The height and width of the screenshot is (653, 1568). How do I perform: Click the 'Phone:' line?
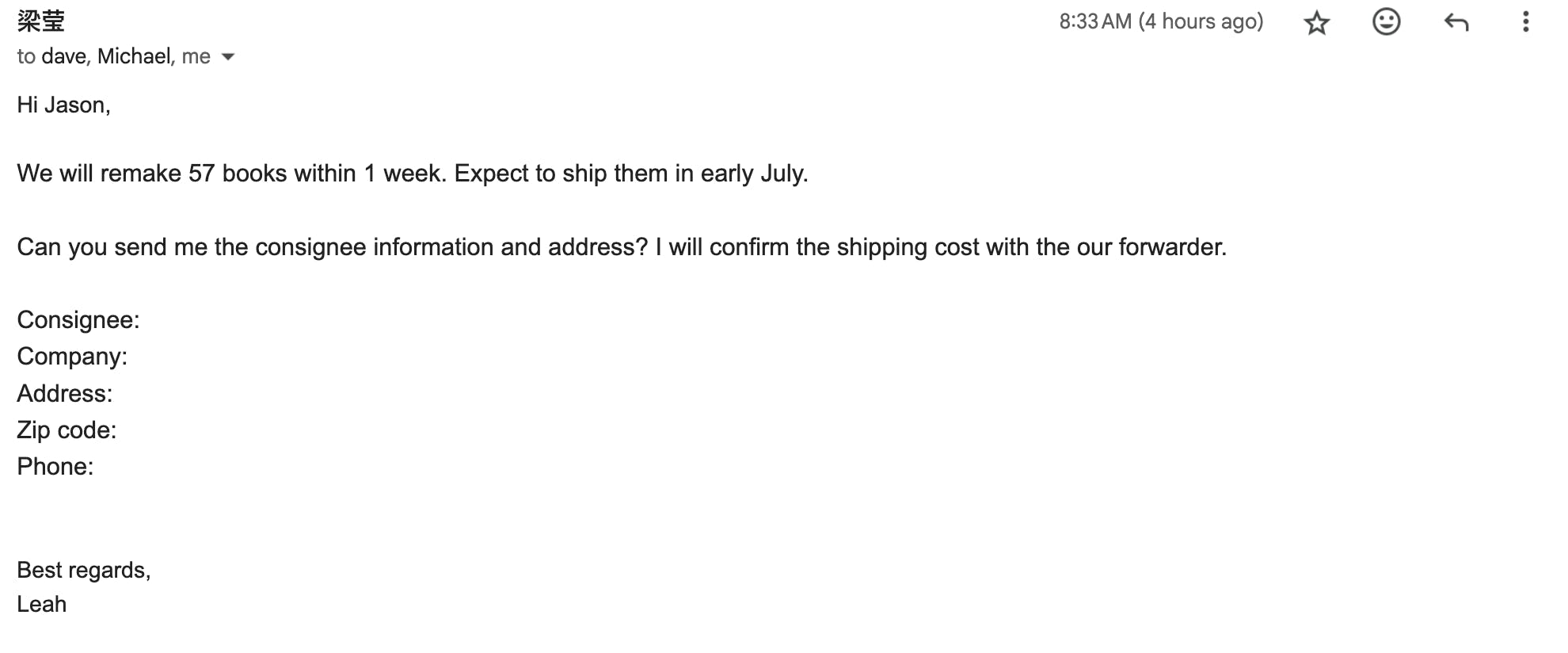click(x=55, y=467)
